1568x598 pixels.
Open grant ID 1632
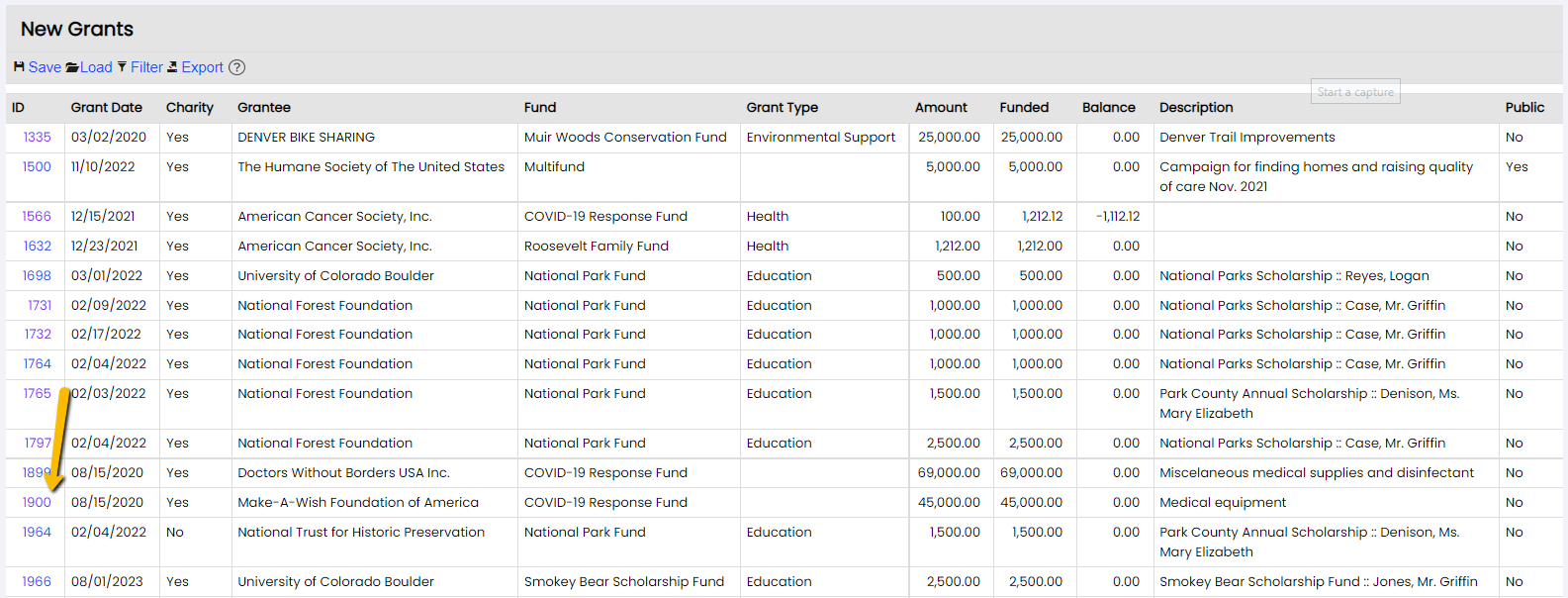coord(38,247)
